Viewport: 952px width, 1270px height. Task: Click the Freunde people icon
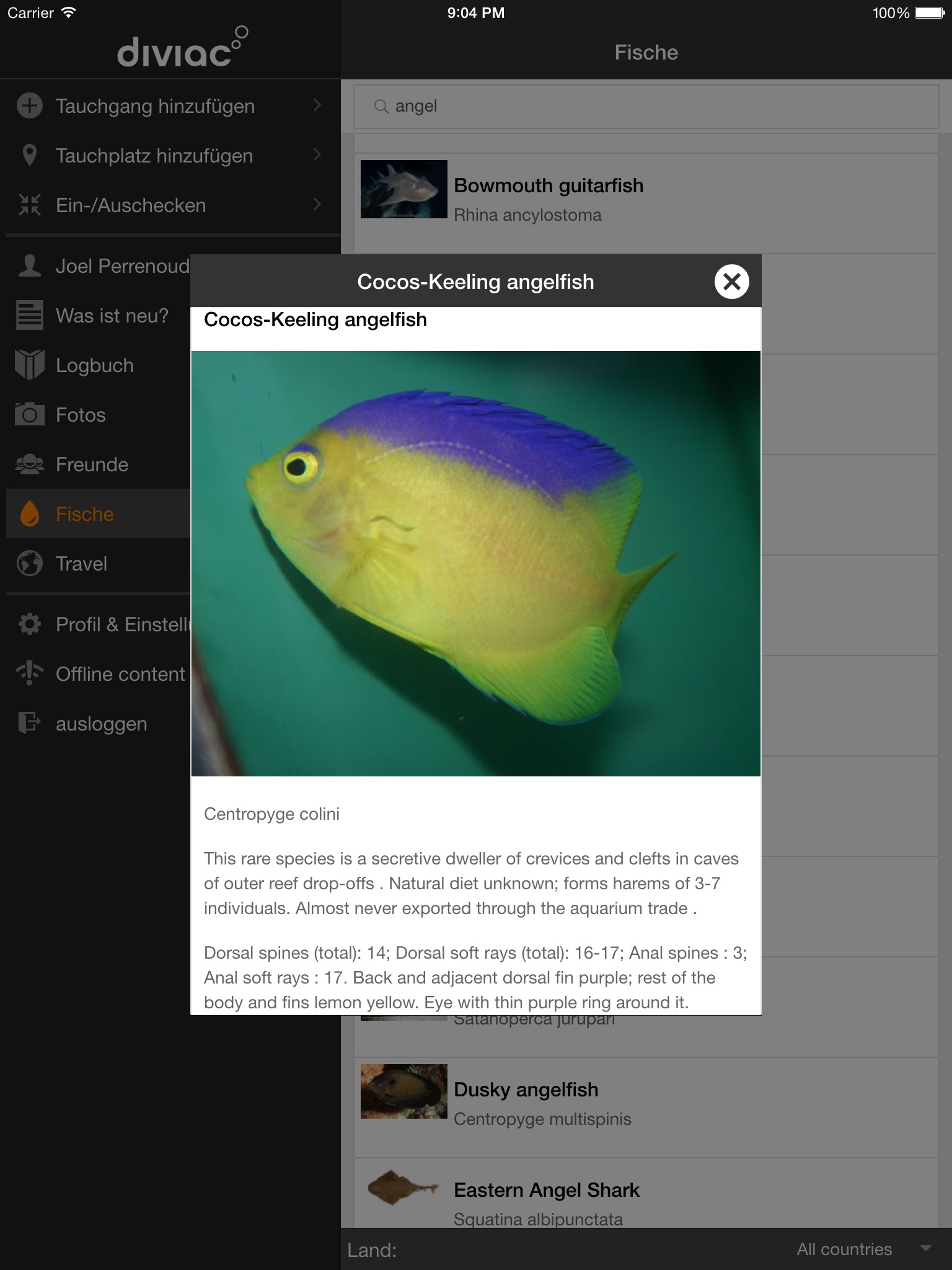click(x=29, y=464)
